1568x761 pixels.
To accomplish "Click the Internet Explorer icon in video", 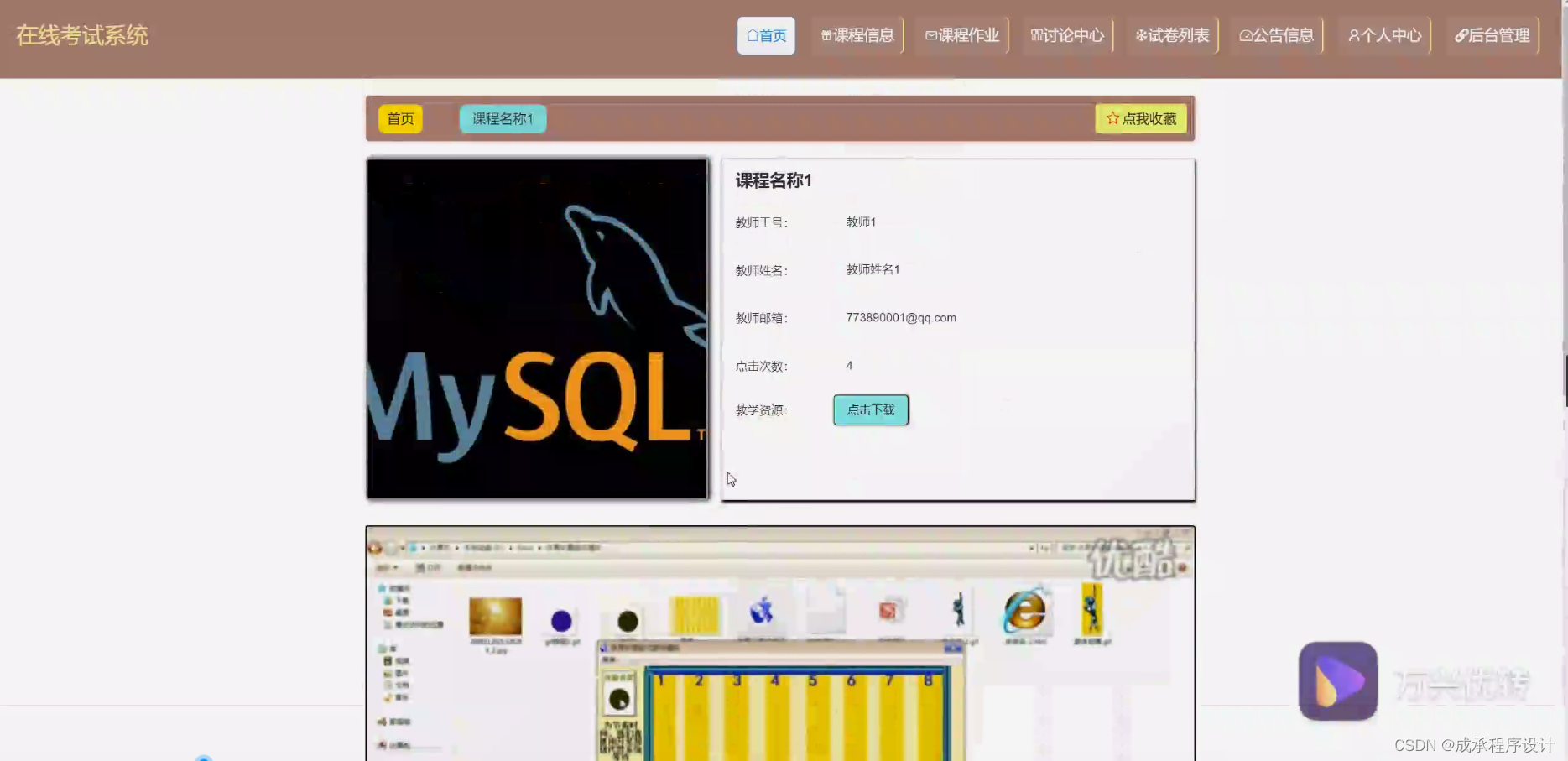I will point(1024,611).
